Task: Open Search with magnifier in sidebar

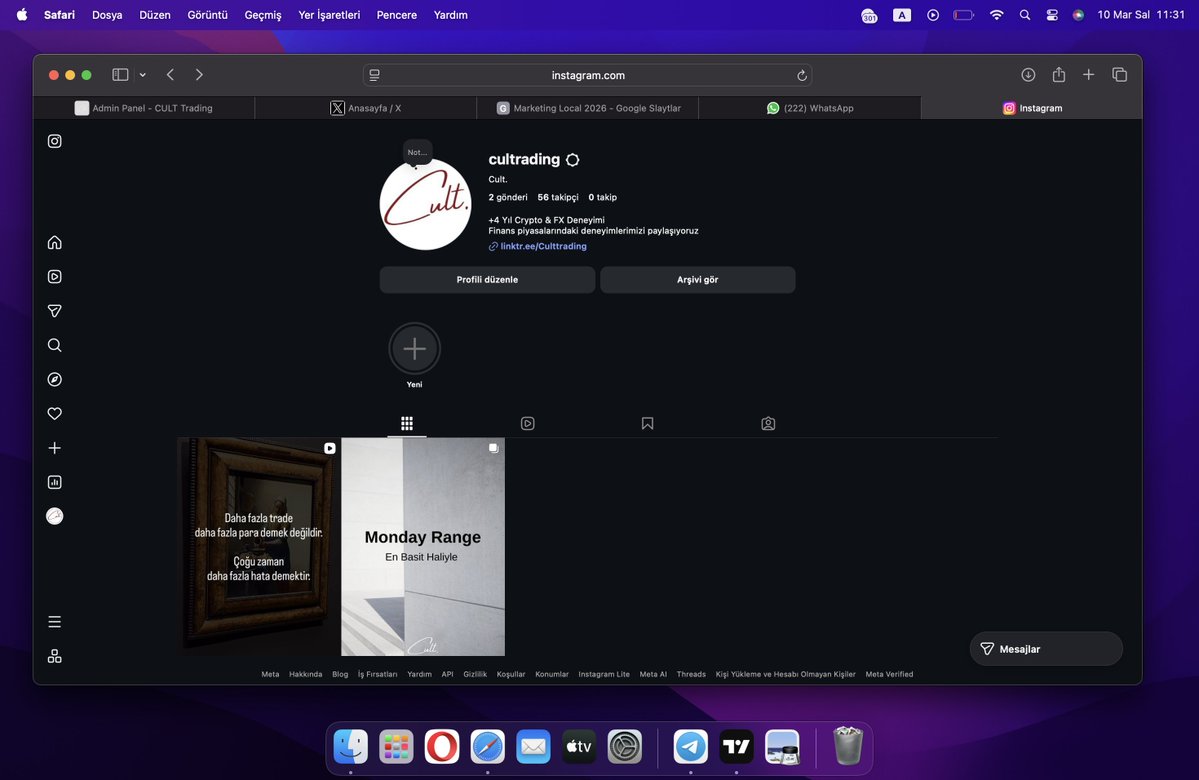Action: (x=54, y=345)
